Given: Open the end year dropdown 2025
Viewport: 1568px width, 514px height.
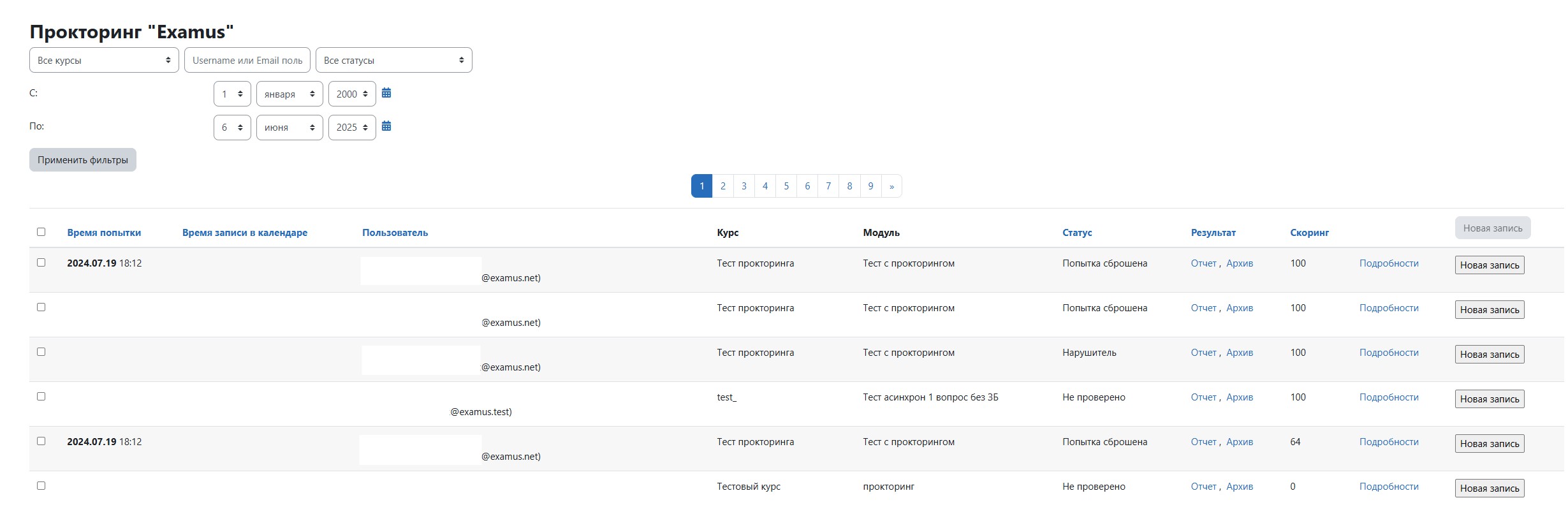Looking at the screenshot, I should tap(352, 127).
